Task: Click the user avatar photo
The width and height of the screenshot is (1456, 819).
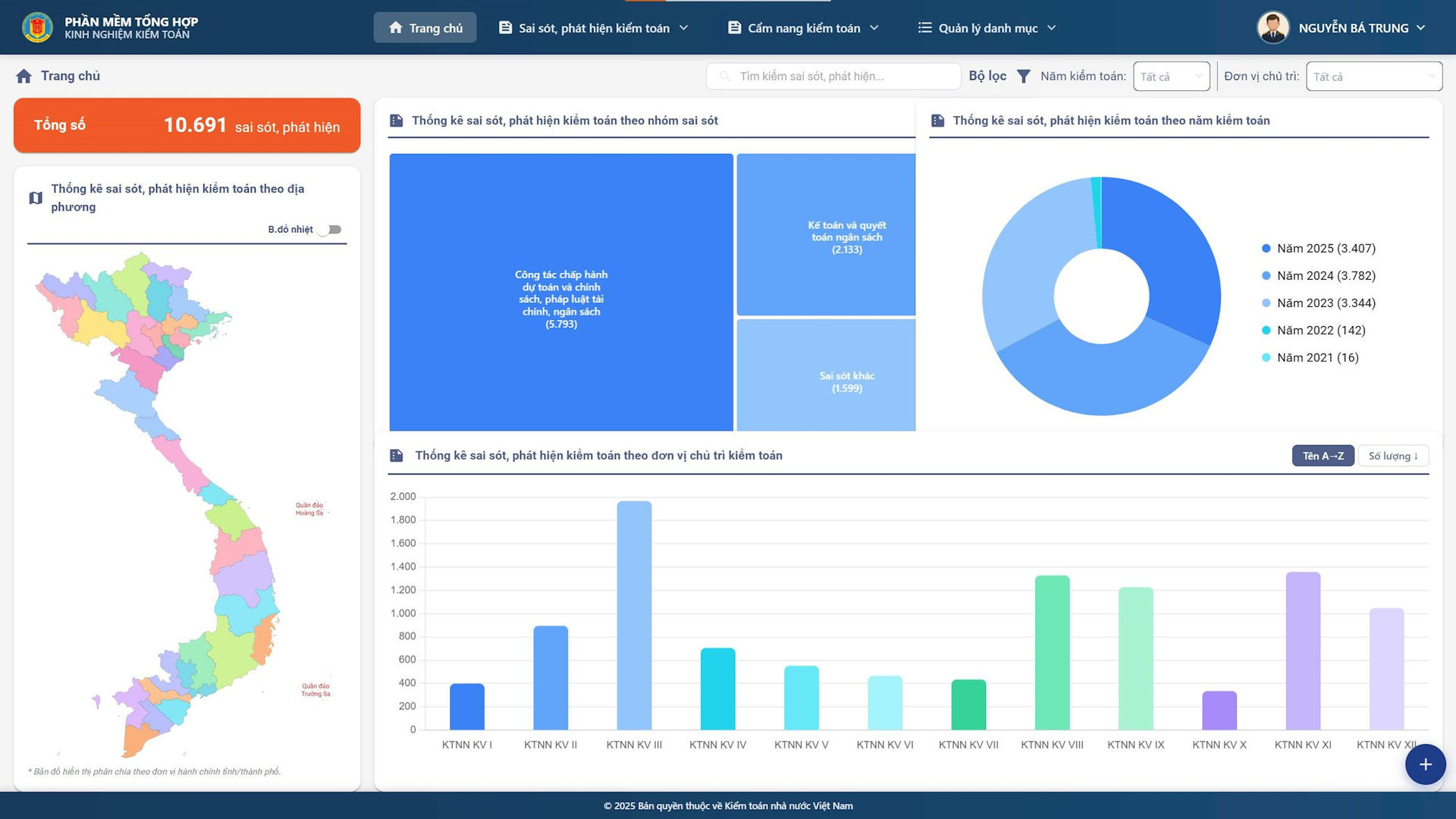Action: (1272, 27)
